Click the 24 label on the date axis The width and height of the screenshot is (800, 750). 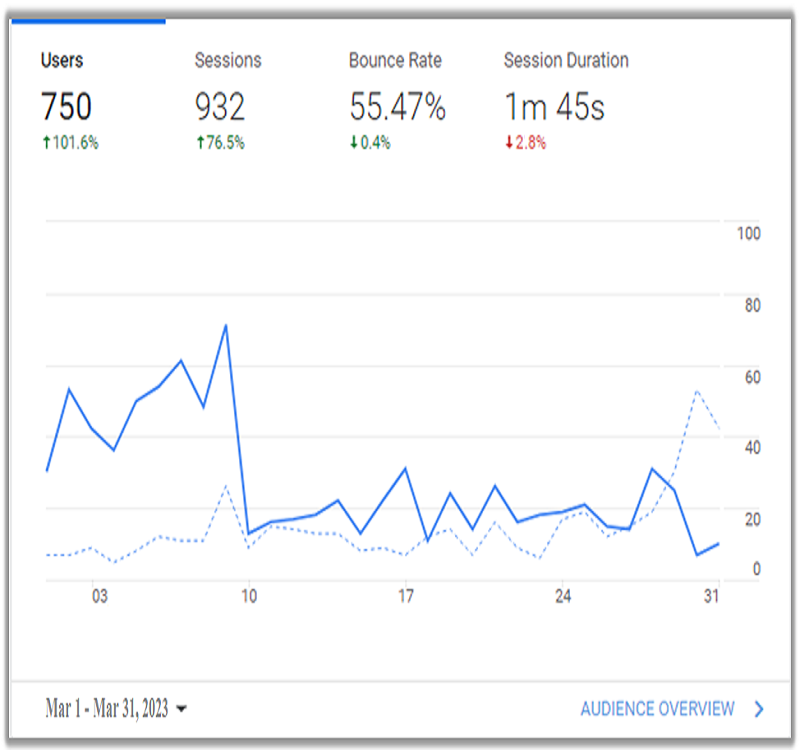[562, 597]
